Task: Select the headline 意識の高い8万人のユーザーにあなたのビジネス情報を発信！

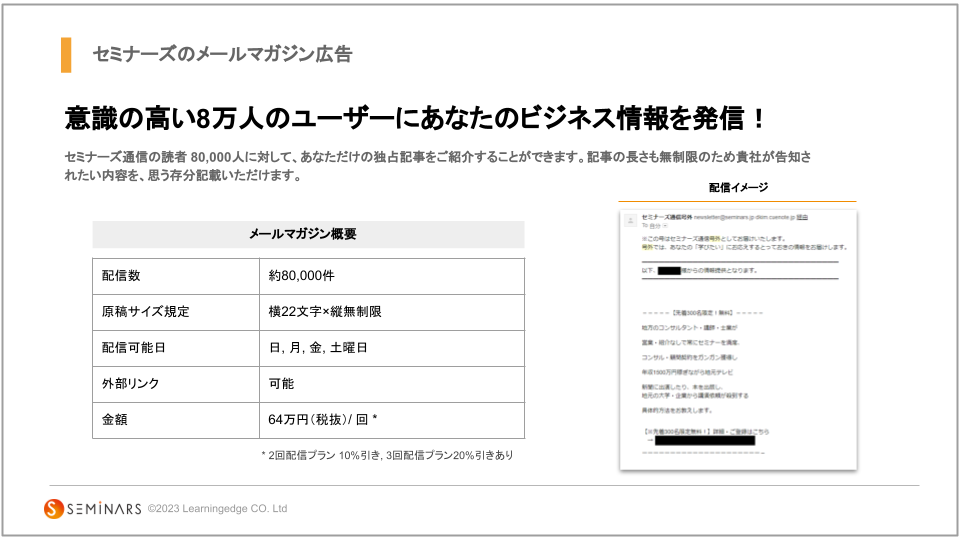Action: pos(414,118)
